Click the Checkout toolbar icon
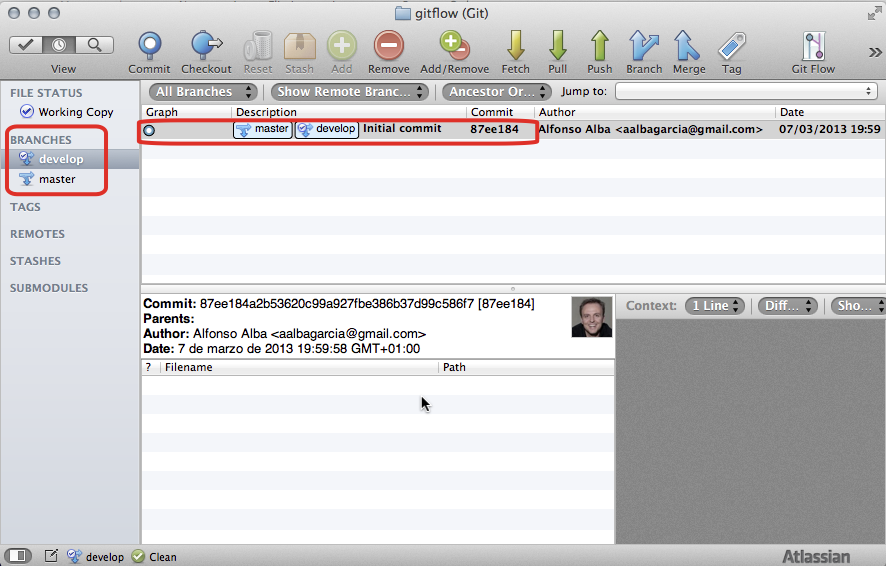The image size is (886, 566). click(x=206, y=46)
